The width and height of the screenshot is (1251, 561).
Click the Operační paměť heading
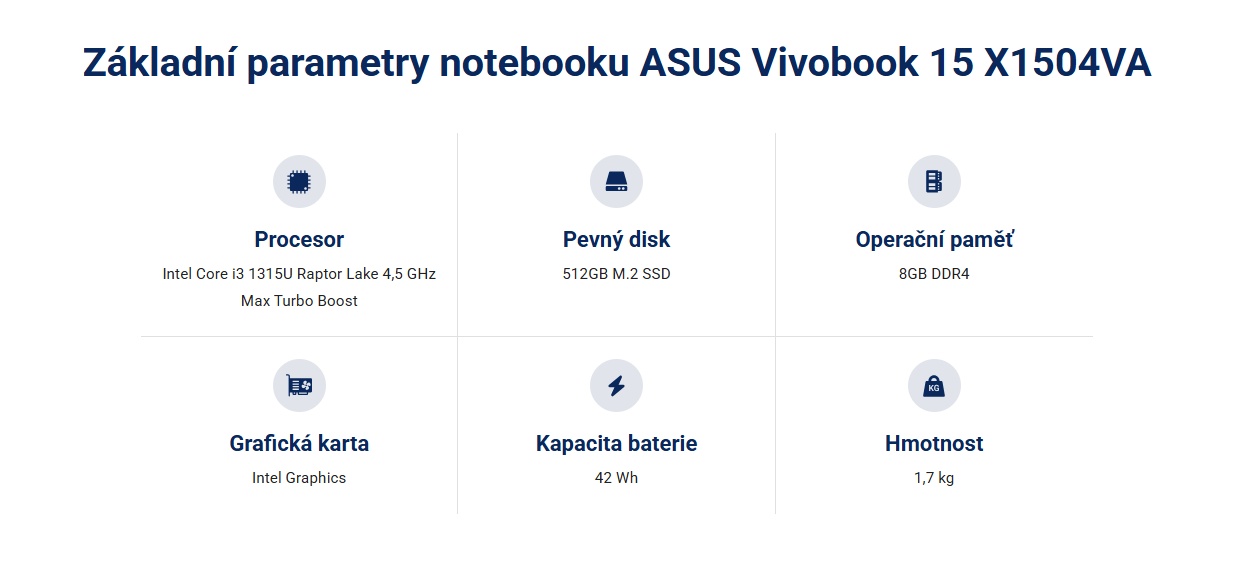pyautogui.click(x=934, y=240)
